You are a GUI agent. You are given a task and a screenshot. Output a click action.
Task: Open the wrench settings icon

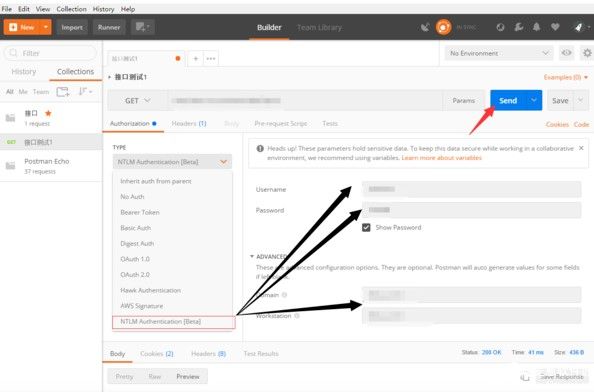tap(518, 27)
